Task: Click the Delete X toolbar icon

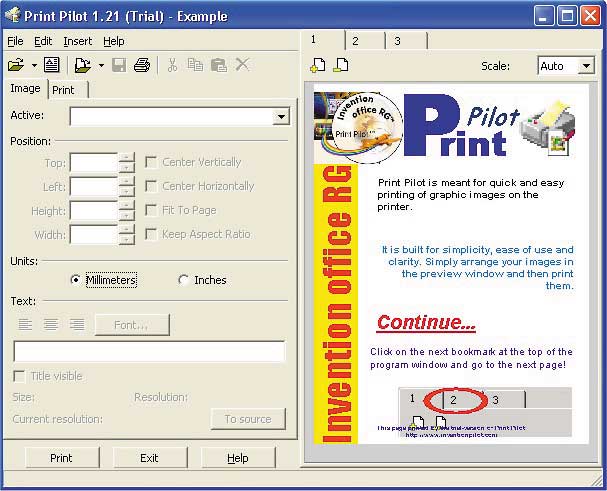Action: click(x=243, y=64)
